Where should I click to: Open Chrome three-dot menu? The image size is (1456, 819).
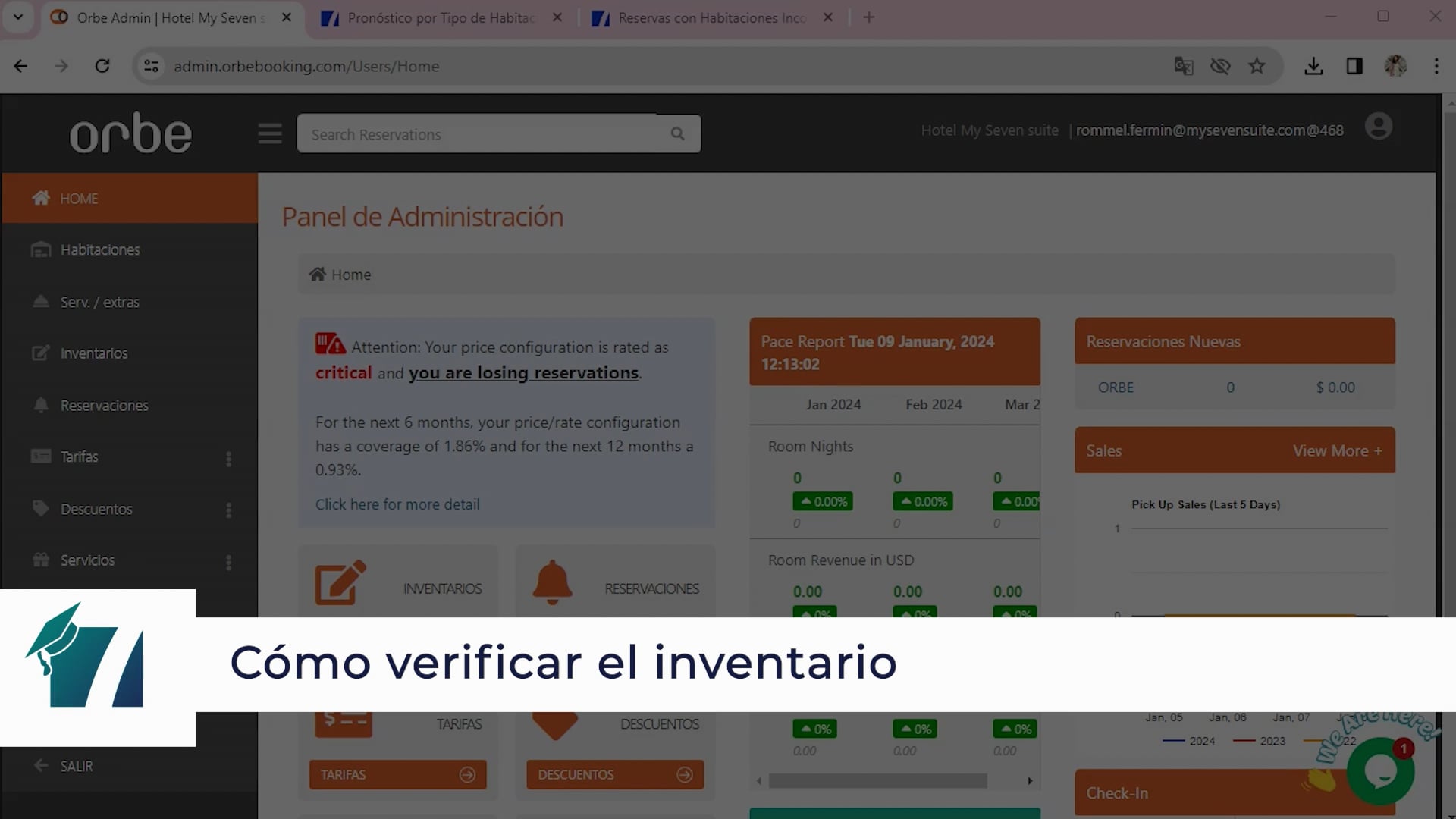[x=1436, y=67]
